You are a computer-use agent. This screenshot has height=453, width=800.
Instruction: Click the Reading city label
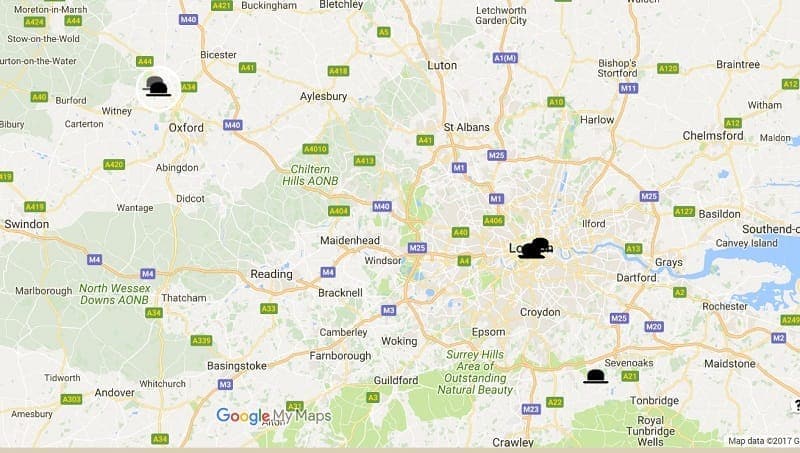[x=271, y=274]
